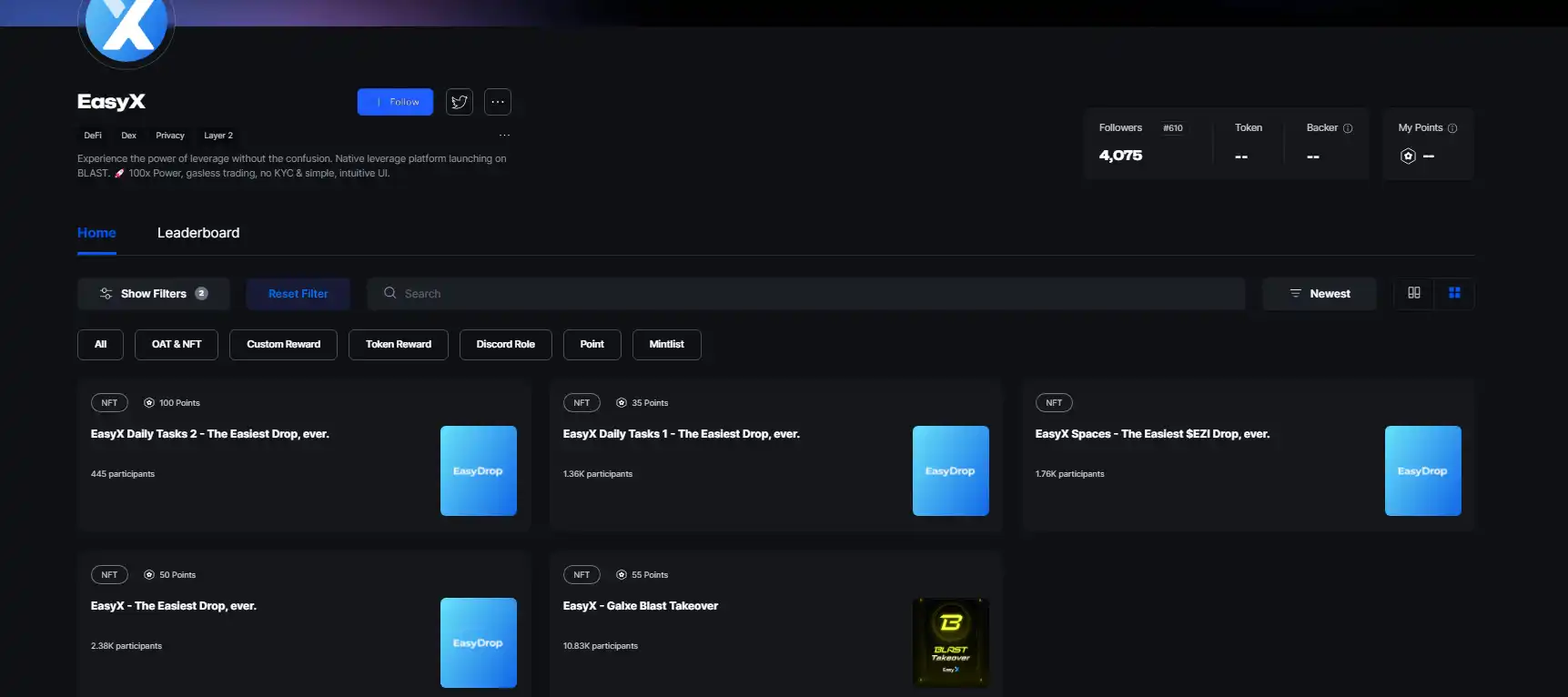
Task: Toggle the Token Reward filter chip
Action: 399,345
